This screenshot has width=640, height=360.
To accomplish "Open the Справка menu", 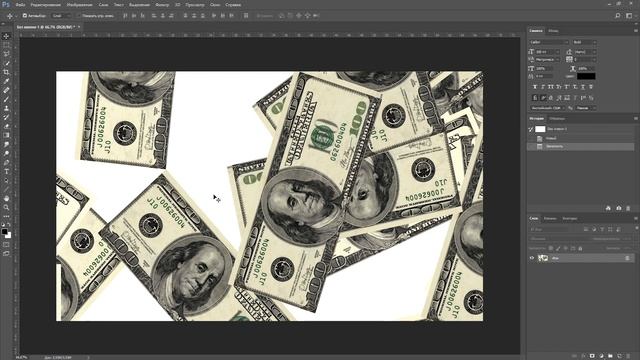I will point(233,5).
